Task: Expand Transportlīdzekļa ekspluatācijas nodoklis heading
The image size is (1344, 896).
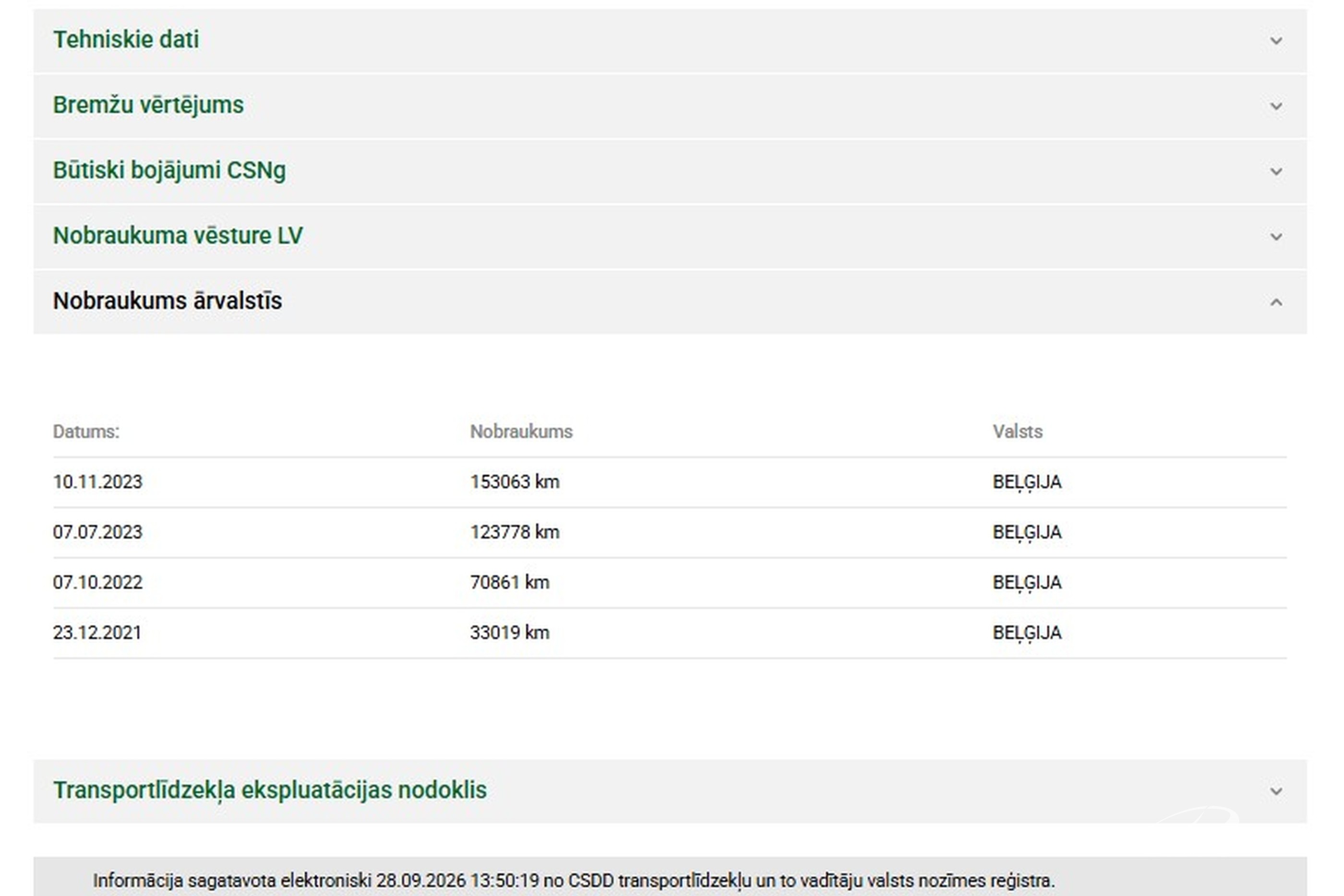Action: coord(270,790)
